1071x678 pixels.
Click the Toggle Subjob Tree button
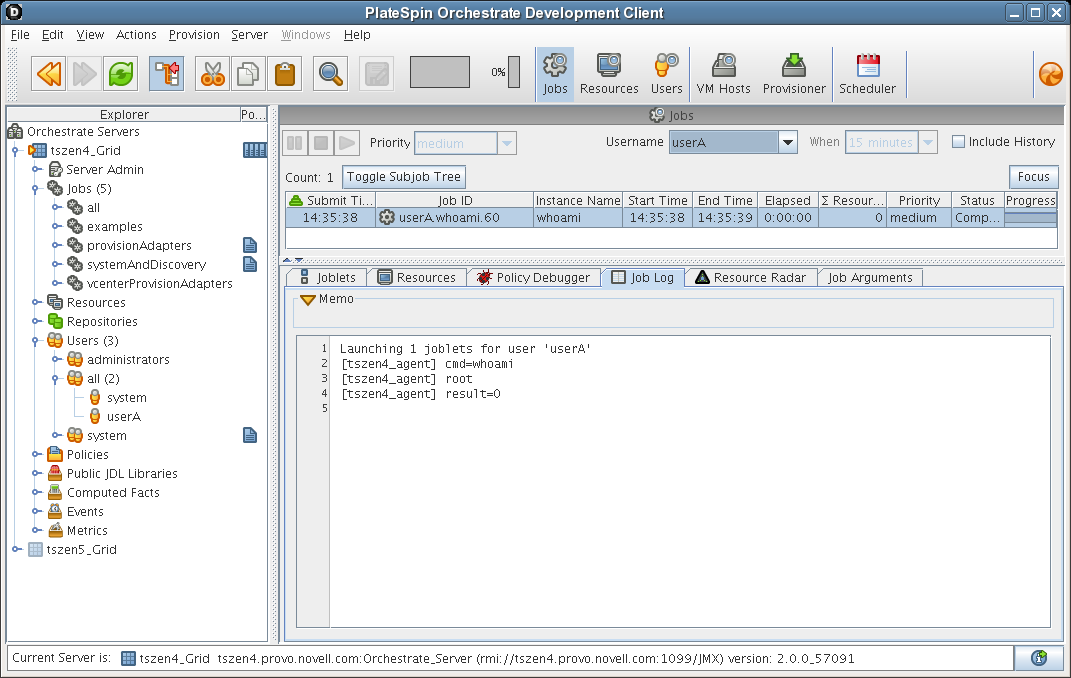(404, 177)
